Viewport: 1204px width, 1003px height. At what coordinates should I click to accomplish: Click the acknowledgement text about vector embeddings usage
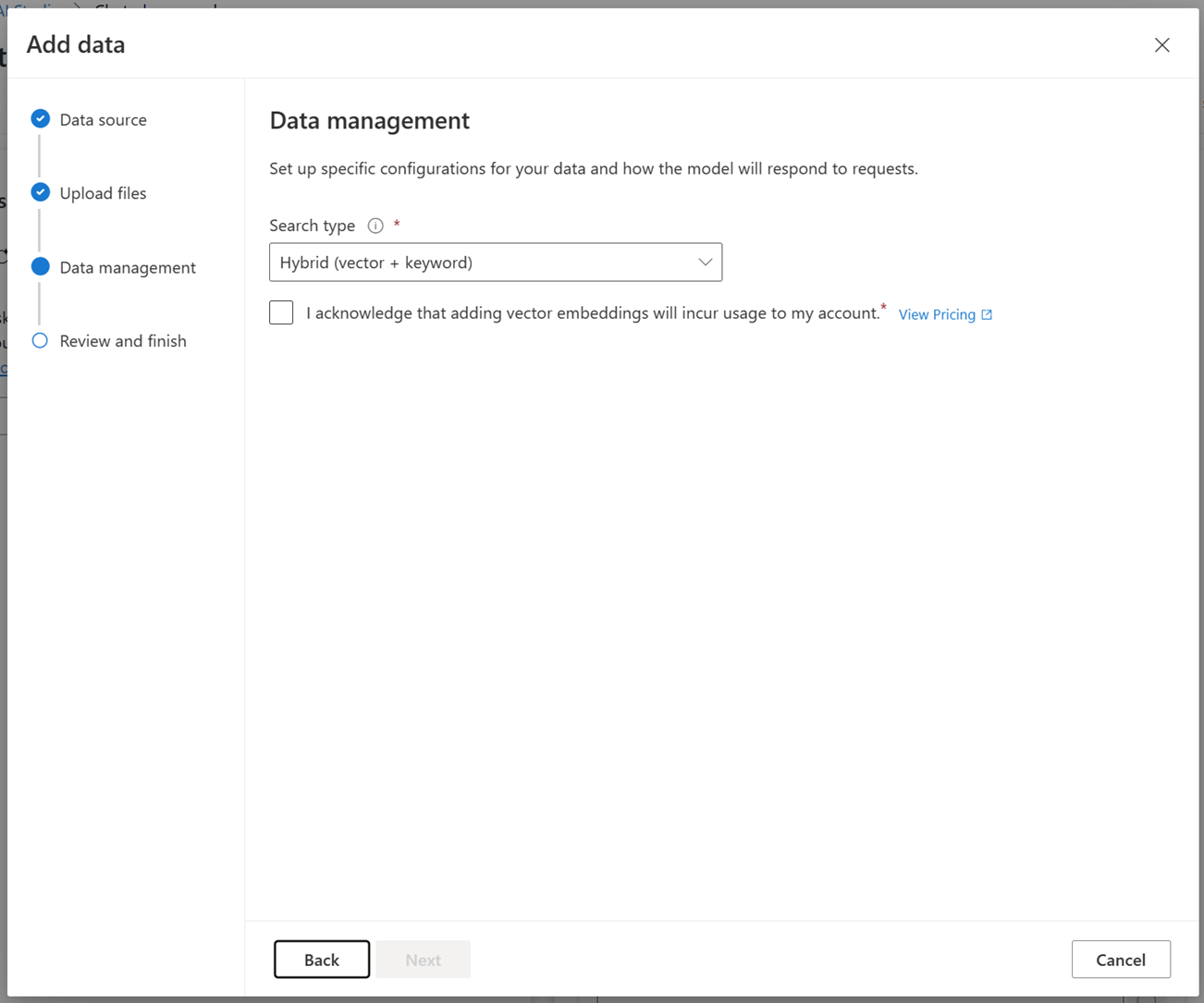click(592, 313)
